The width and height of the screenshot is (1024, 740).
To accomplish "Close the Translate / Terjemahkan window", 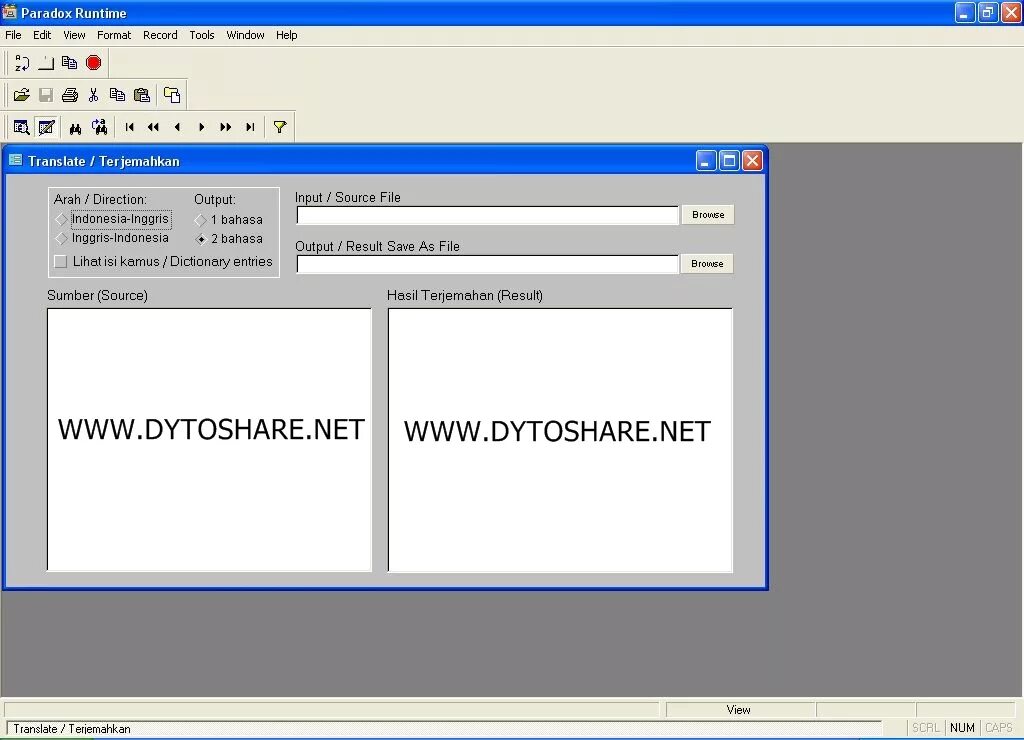I will (752, 161).
